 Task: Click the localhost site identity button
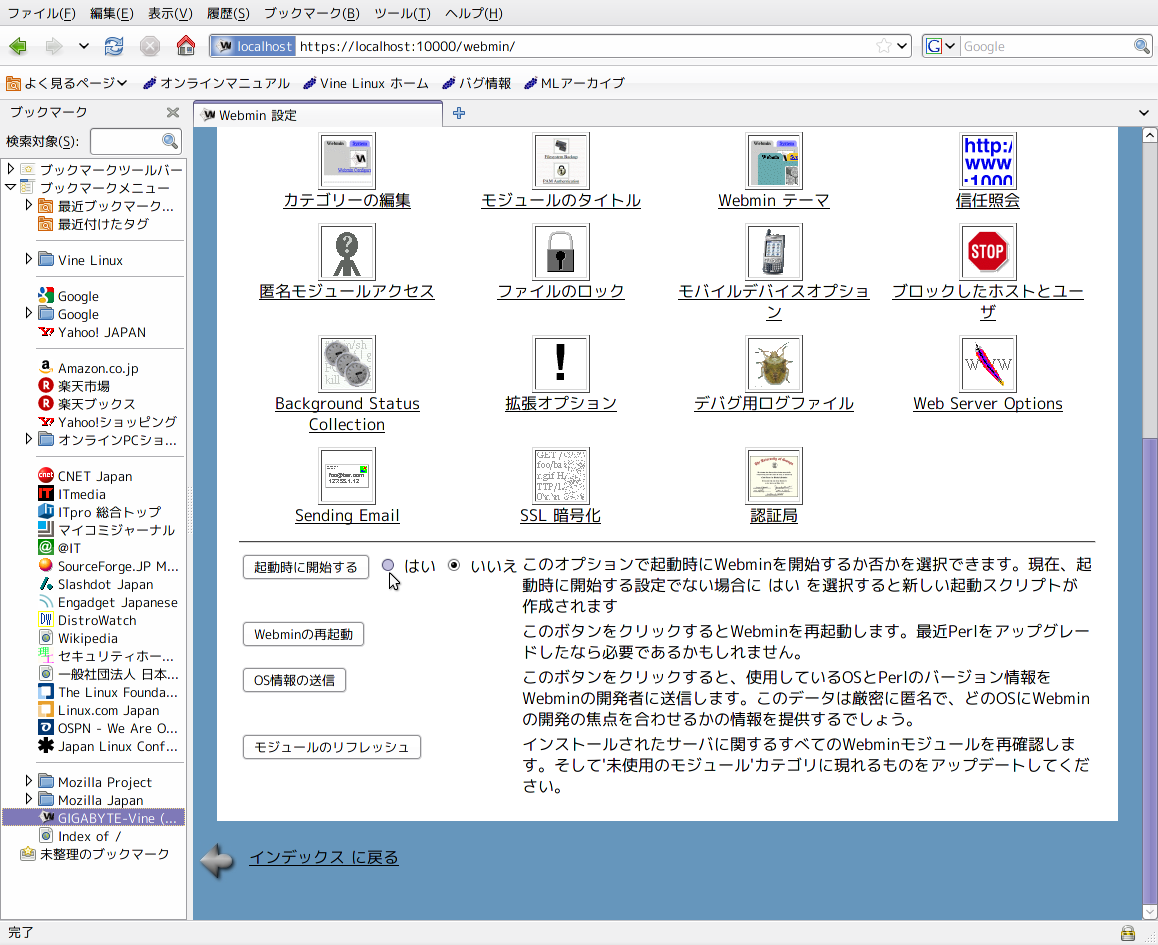(x=253, y=47)
